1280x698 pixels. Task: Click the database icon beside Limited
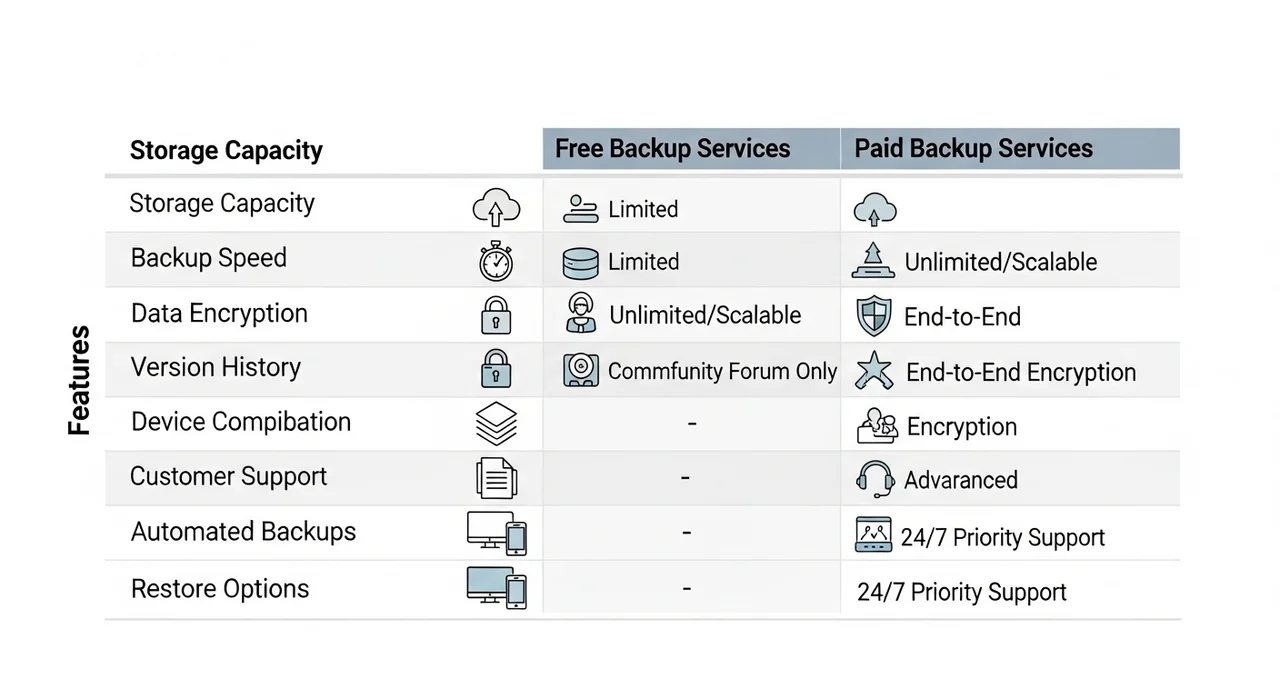coord(580,262)
